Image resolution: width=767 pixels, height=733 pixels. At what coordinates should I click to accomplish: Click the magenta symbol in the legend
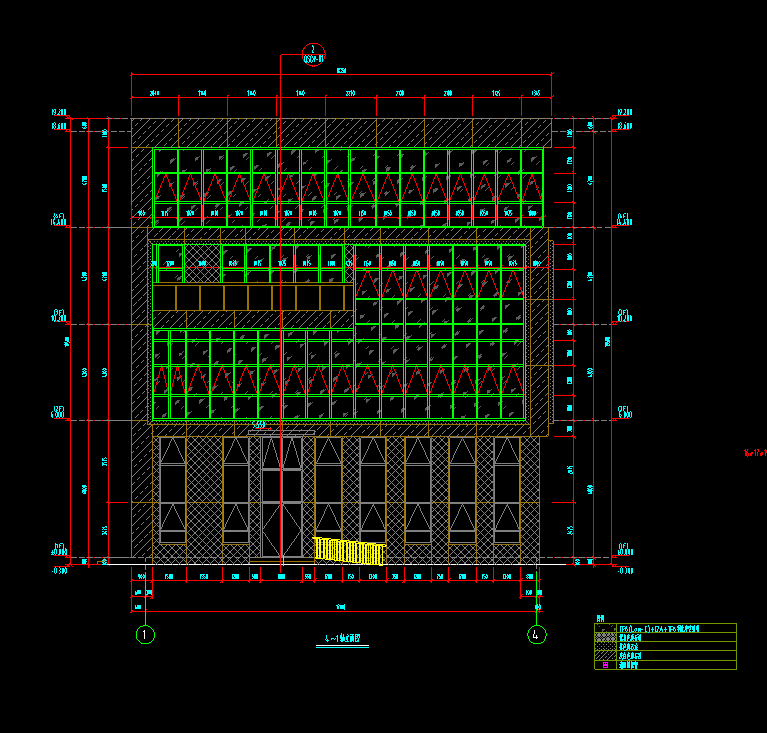[606, 665]
